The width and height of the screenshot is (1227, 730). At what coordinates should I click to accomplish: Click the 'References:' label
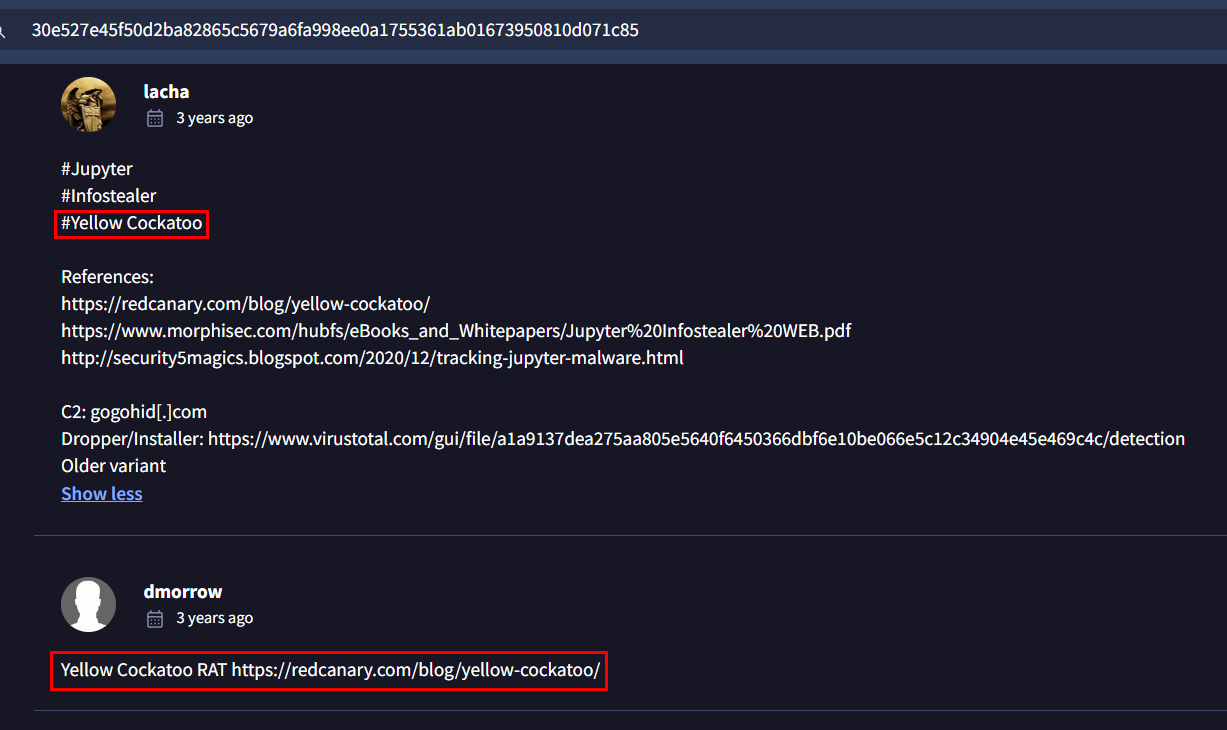[108, 277]
